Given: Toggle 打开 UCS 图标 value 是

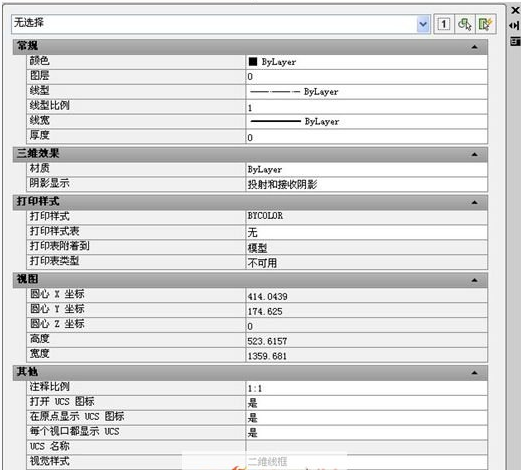Looking at the screenshot, I should pos(367,403).
